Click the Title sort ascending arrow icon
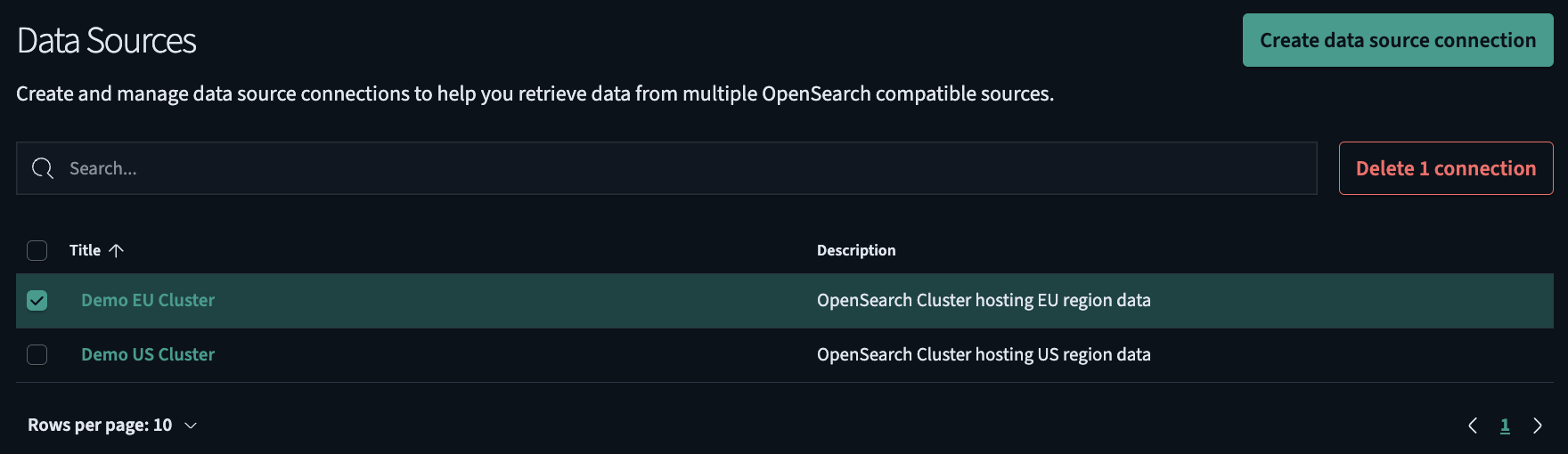Viewport: 1568px width, 454px height. tap(116, 250)
